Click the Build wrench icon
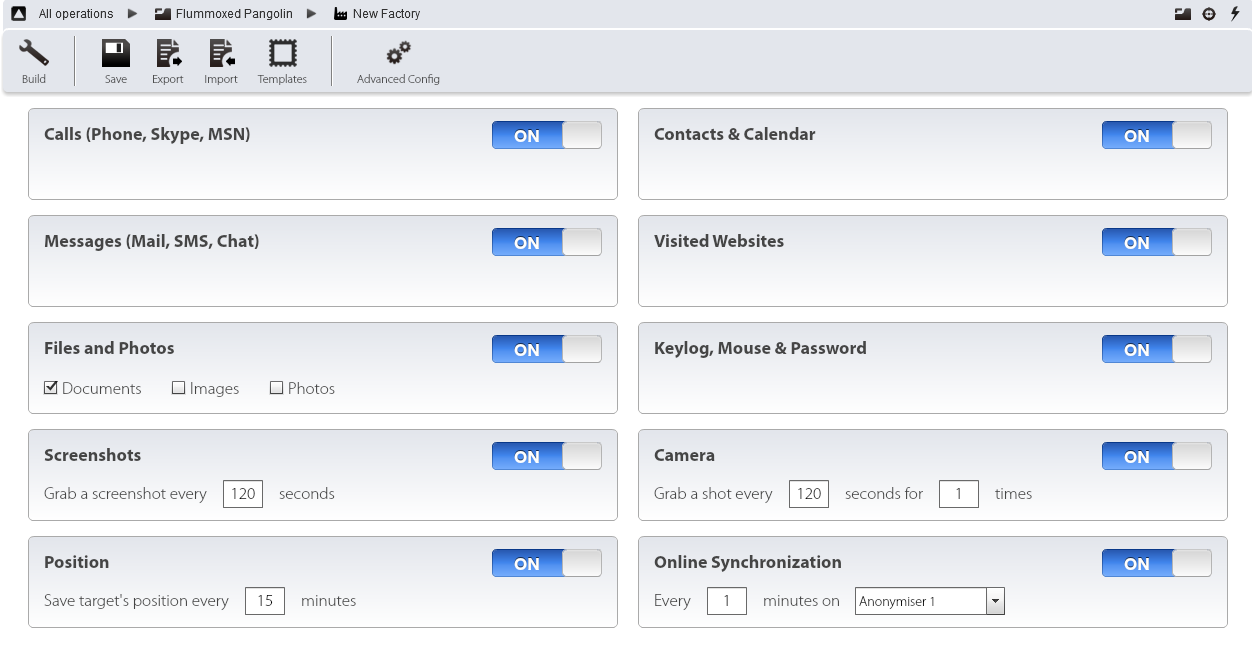The height and width of the screenshot is (647, 1252). [x=34, y=54]
